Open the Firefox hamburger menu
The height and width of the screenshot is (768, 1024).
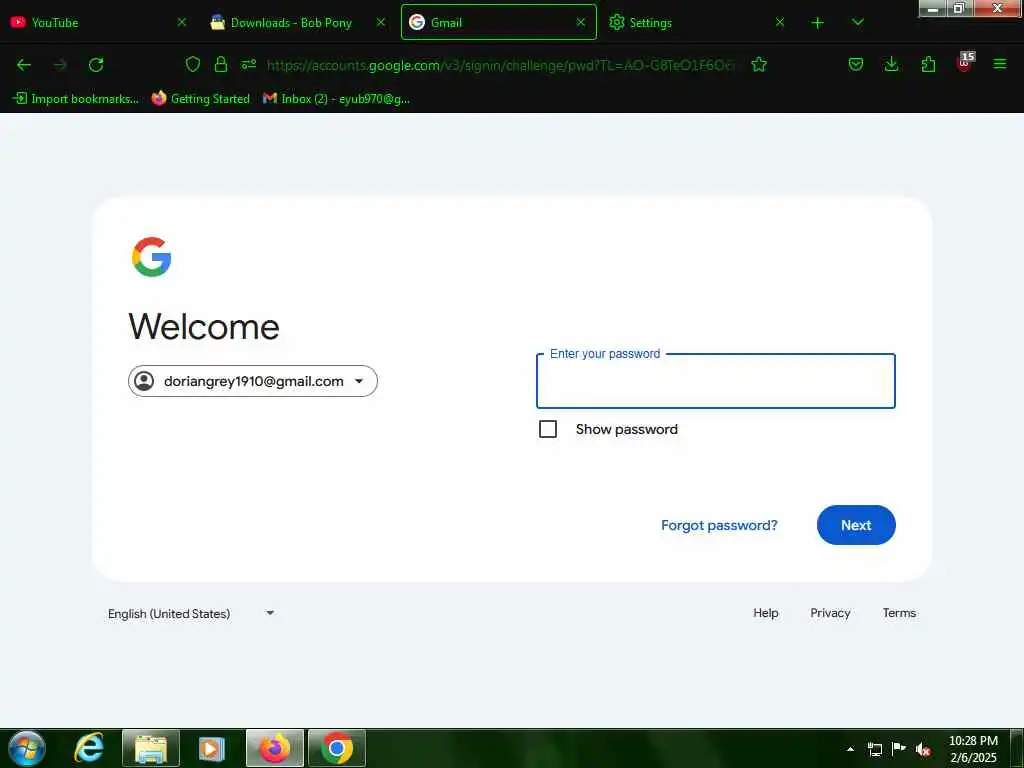[1000, 64]
